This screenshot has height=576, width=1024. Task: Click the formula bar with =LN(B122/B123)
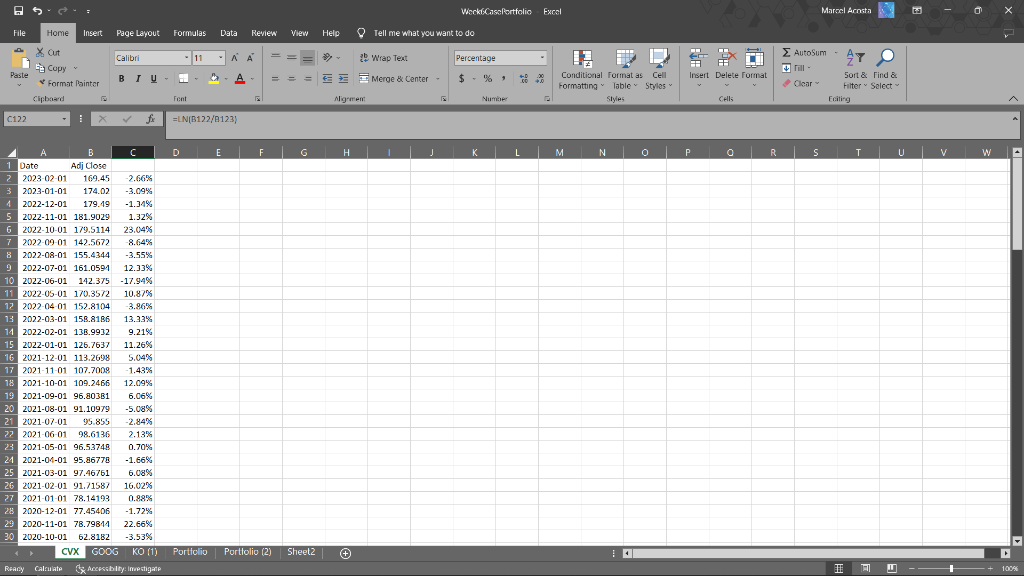pyautogui.click(x=588, y=124)
